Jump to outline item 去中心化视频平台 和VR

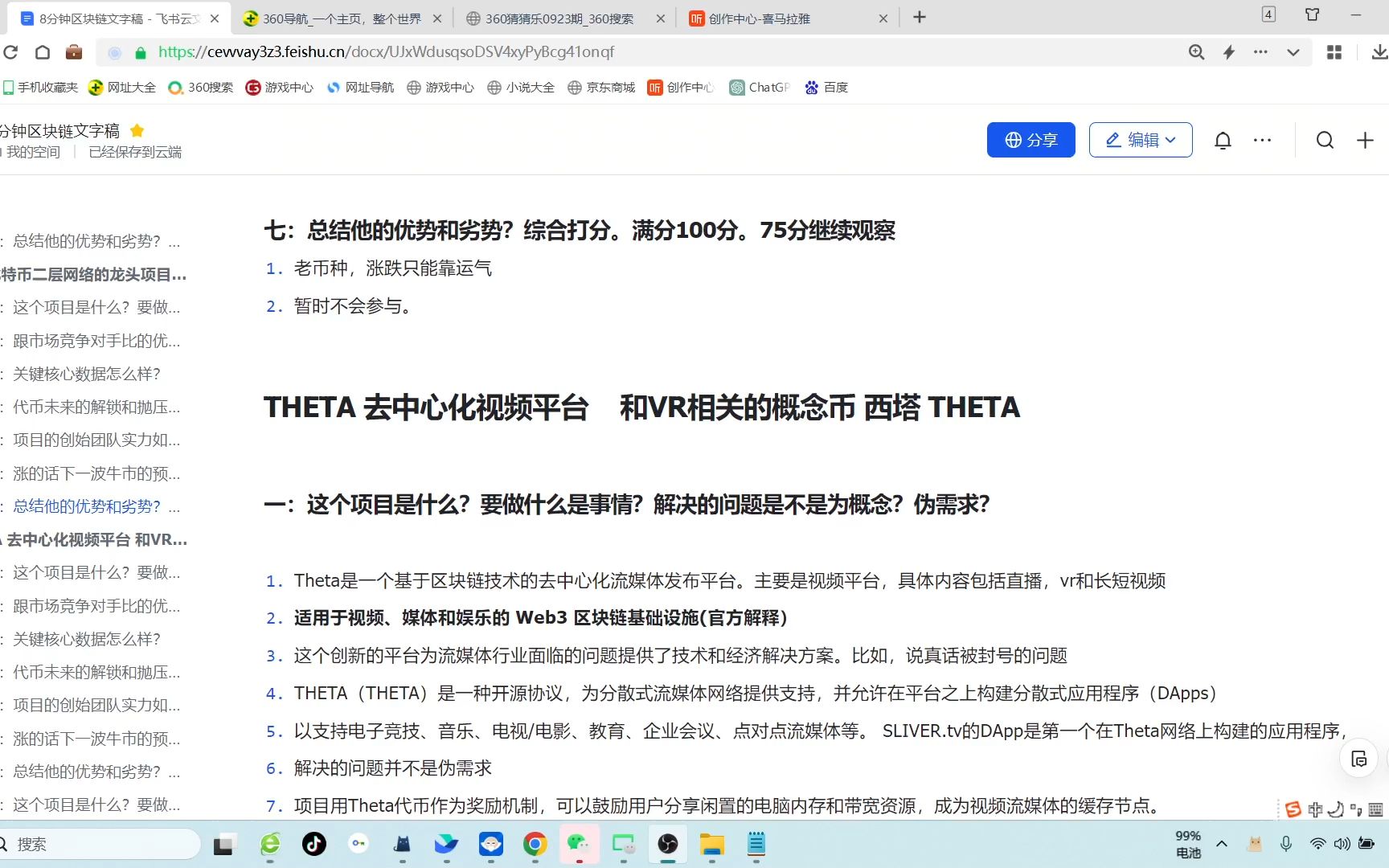coord(95,540)
